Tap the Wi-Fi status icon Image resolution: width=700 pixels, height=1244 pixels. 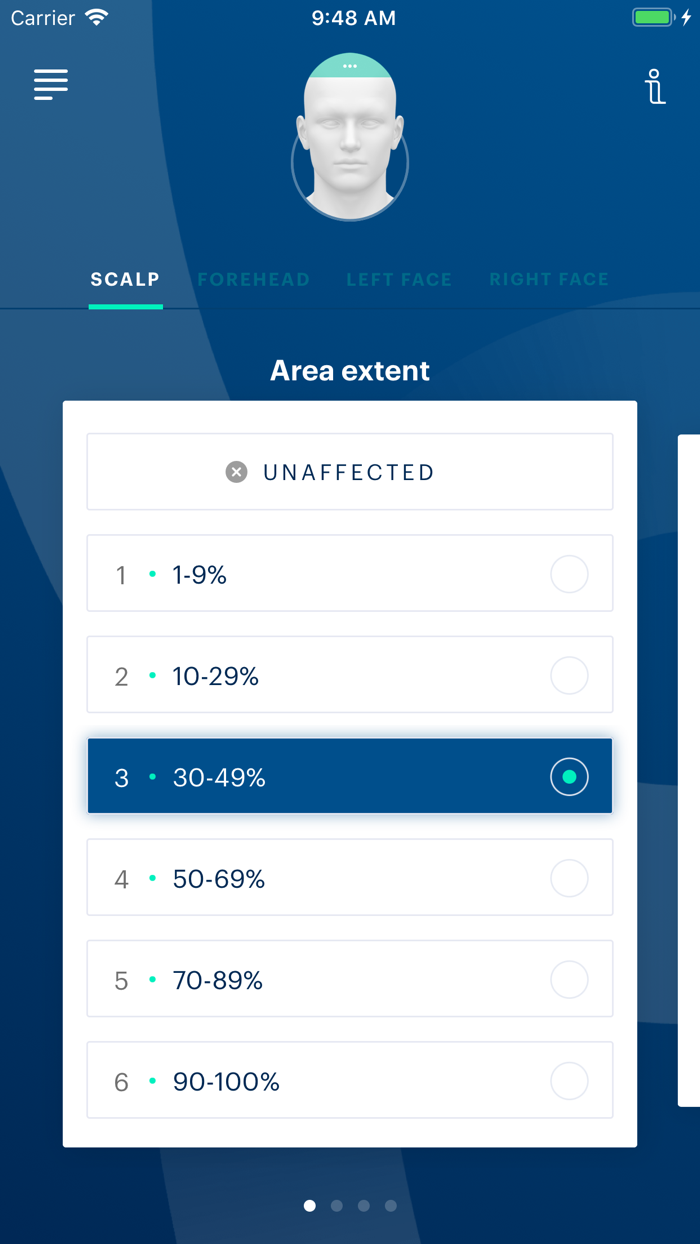[95, 16]
